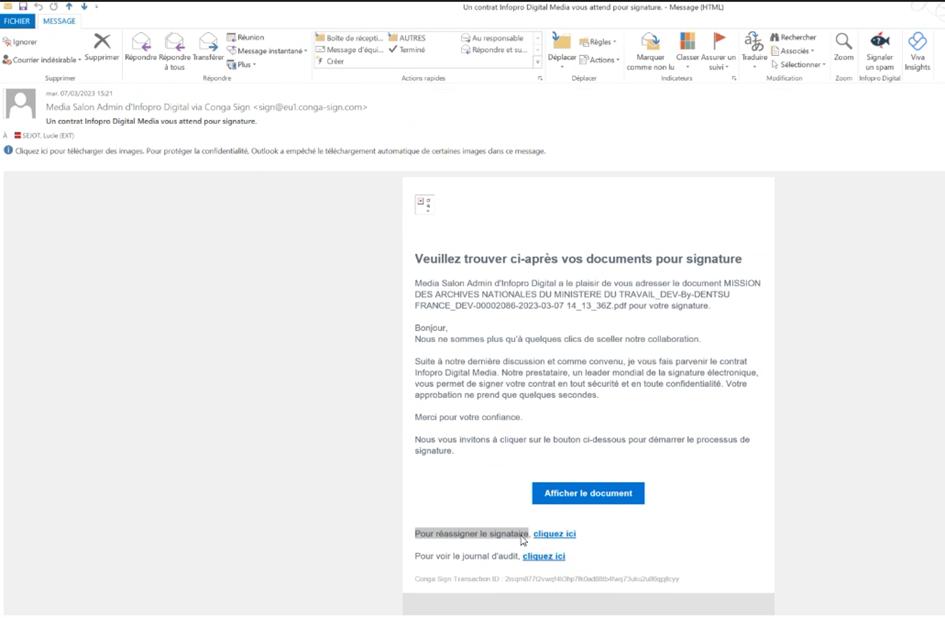Go to the next item arrow
The width and height of the screenshot is (945, 618).
pyautogui.click(x=84, y=6)
